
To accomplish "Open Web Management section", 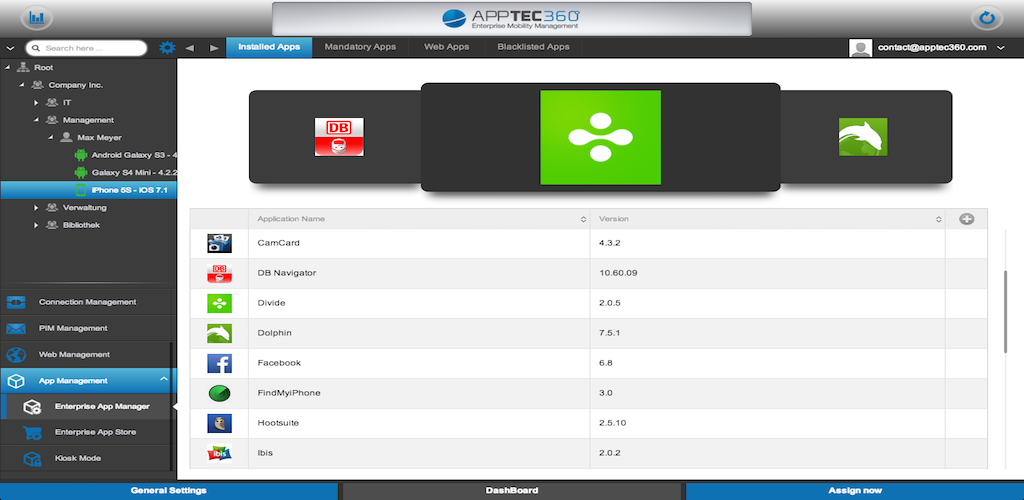I will point(74,354).
